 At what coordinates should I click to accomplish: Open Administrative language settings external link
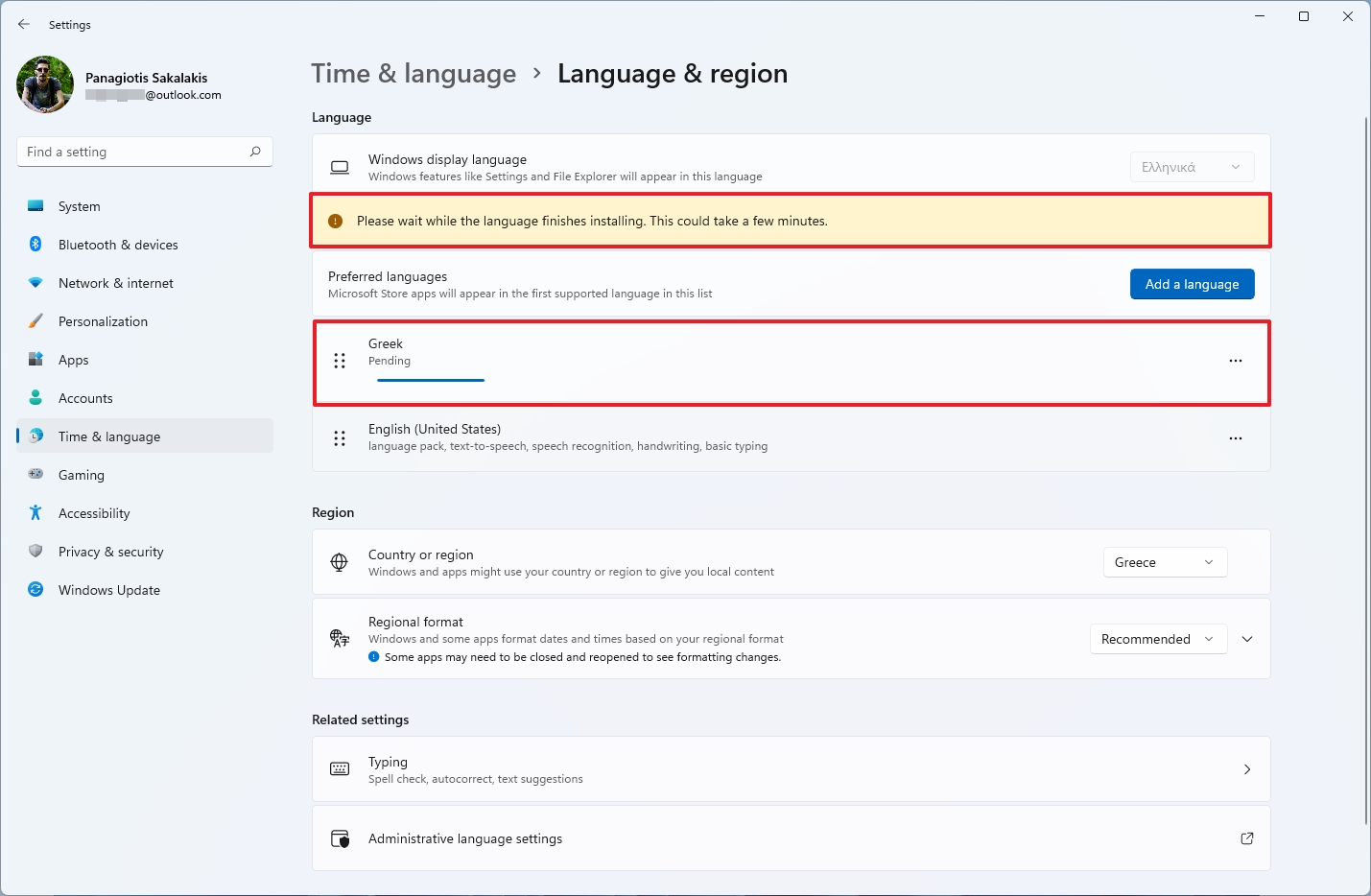tap(1246, 838)
